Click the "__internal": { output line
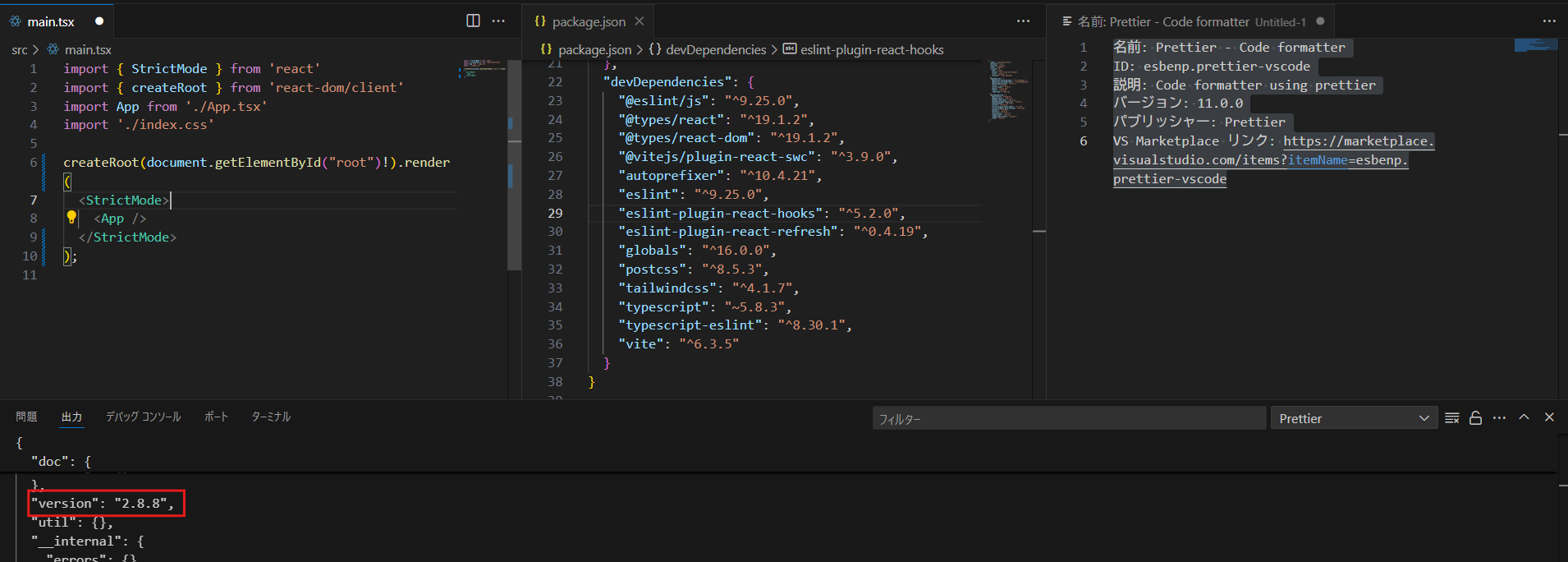Image resolution: width=1568 pixels, height=562 pixels. click(88, 541)
